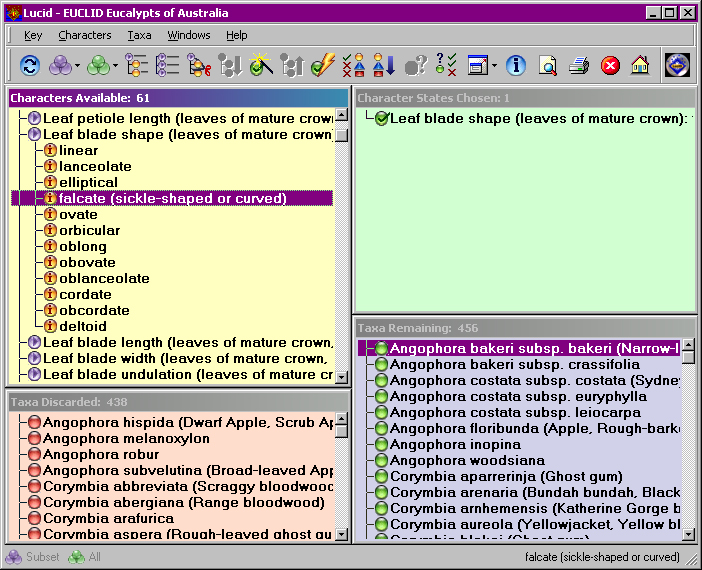The image size is (702, 570).
Task: Click the lightning bolt checkmark icon
Action: click(323, 65)
